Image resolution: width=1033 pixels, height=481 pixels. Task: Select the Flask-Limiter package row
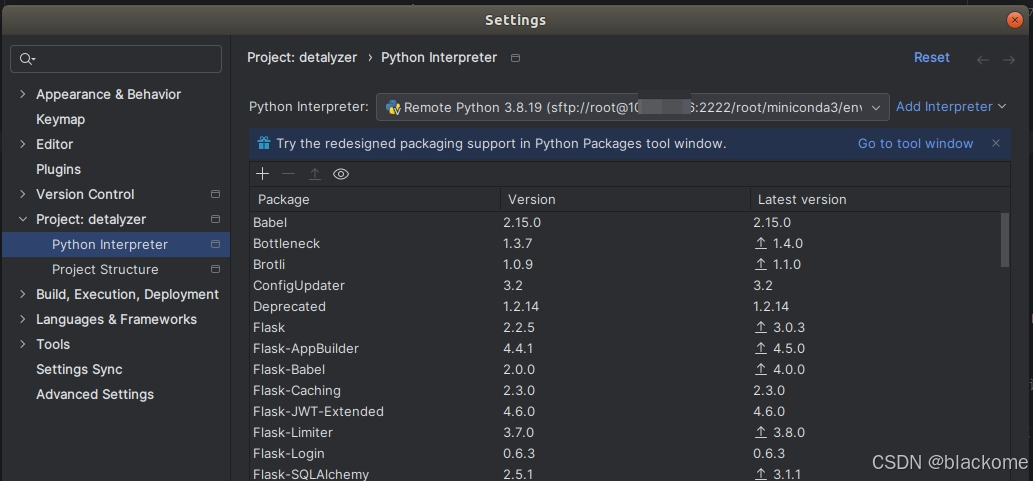(x=625, y=433)
